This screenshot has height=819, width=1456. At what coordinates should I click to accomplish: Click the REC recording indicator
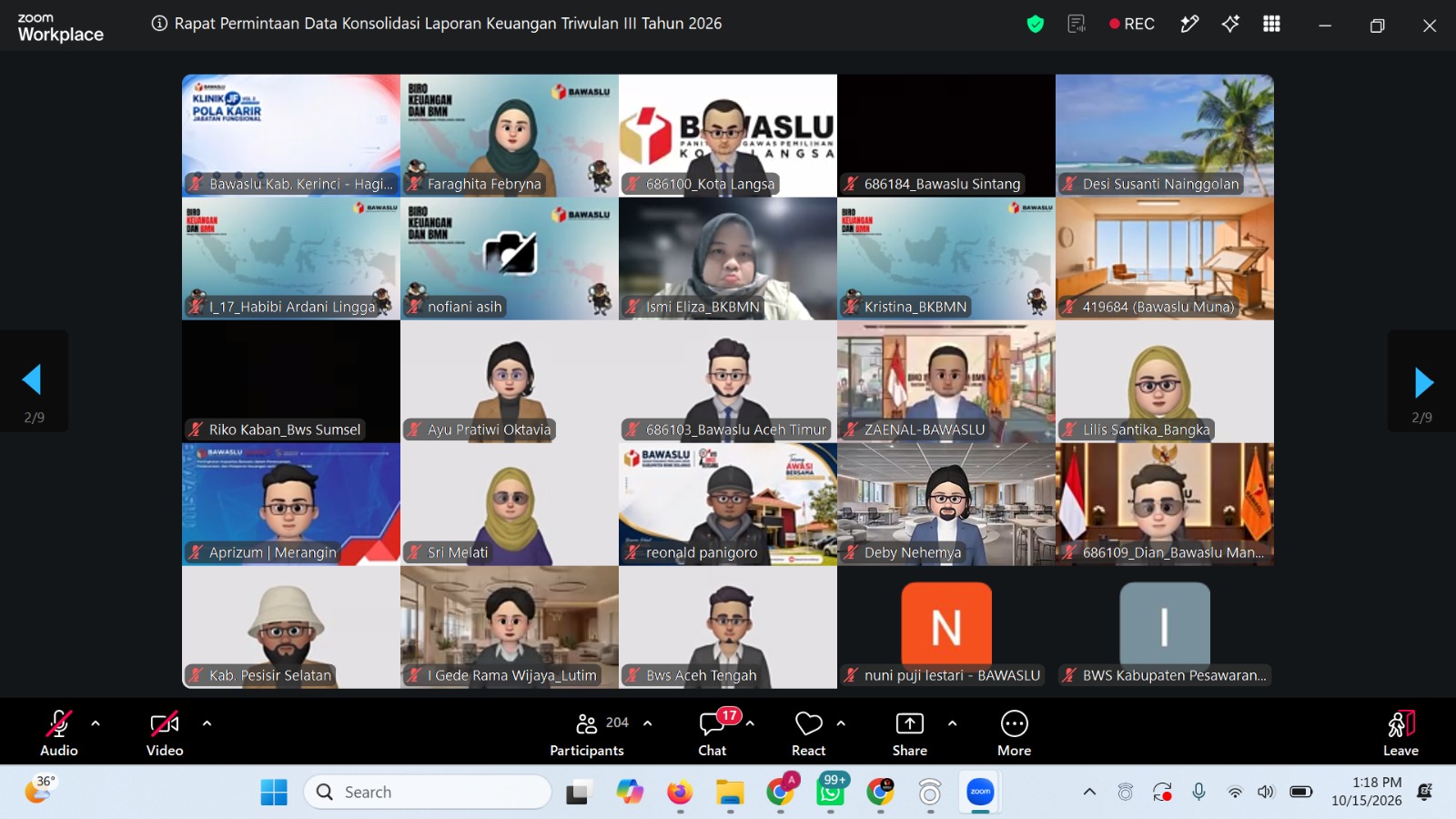(x=1132, y=25)
